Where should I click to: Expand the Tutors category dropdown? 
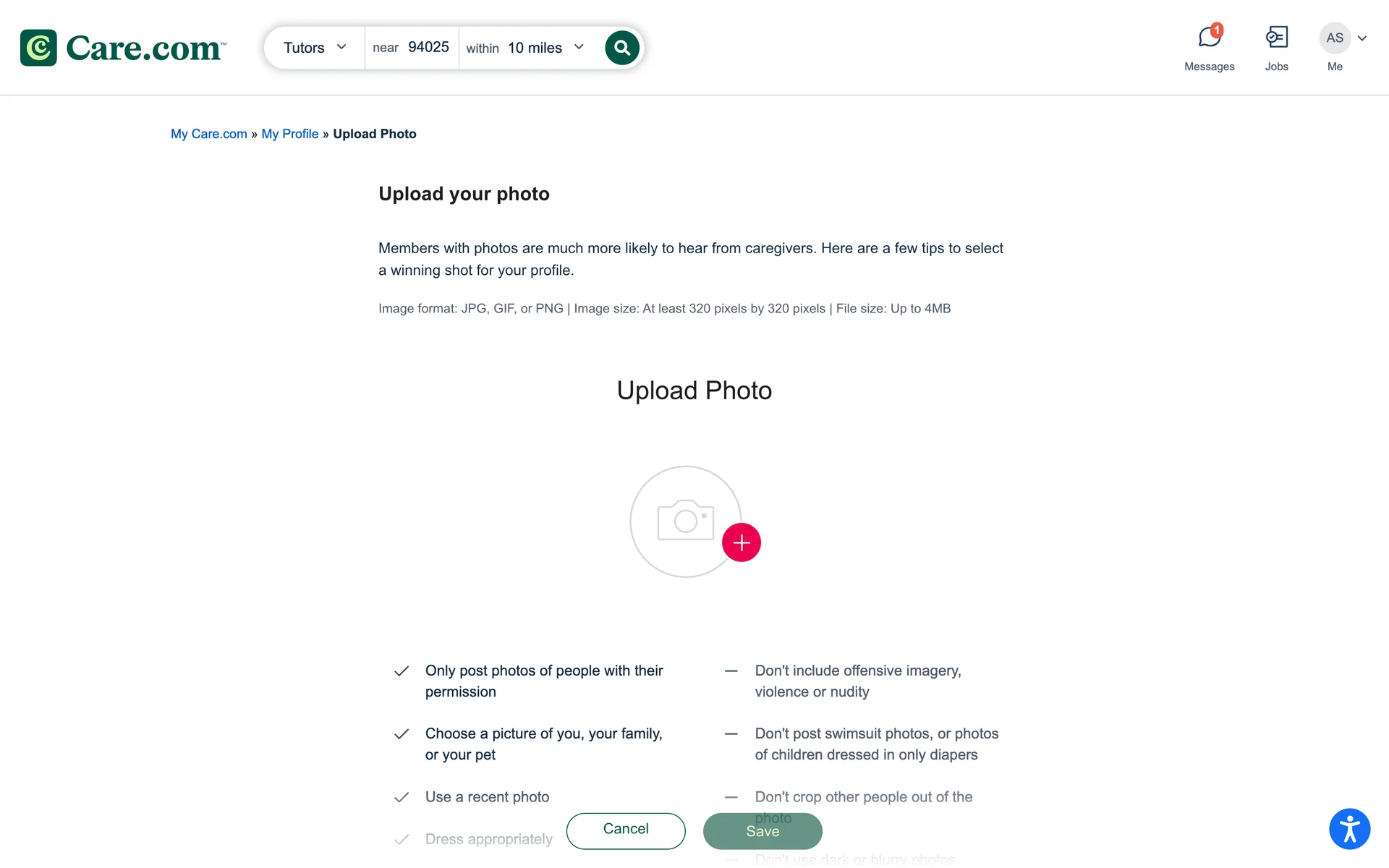pyautogui.click(x=315, y=48)
